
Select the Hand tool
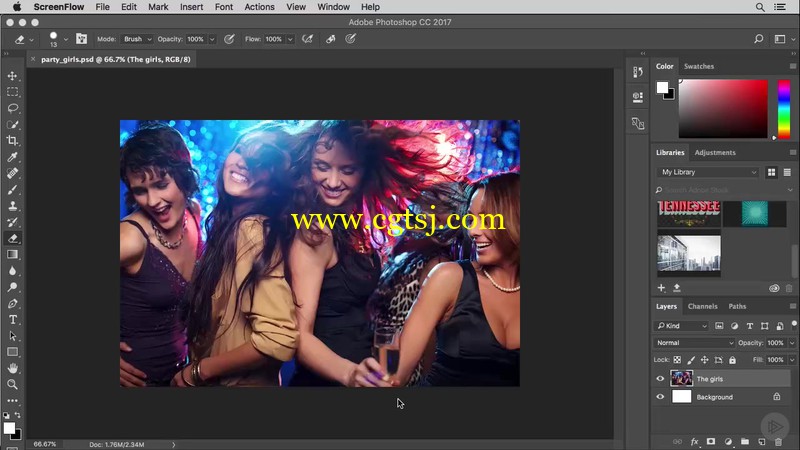point(12,368)
